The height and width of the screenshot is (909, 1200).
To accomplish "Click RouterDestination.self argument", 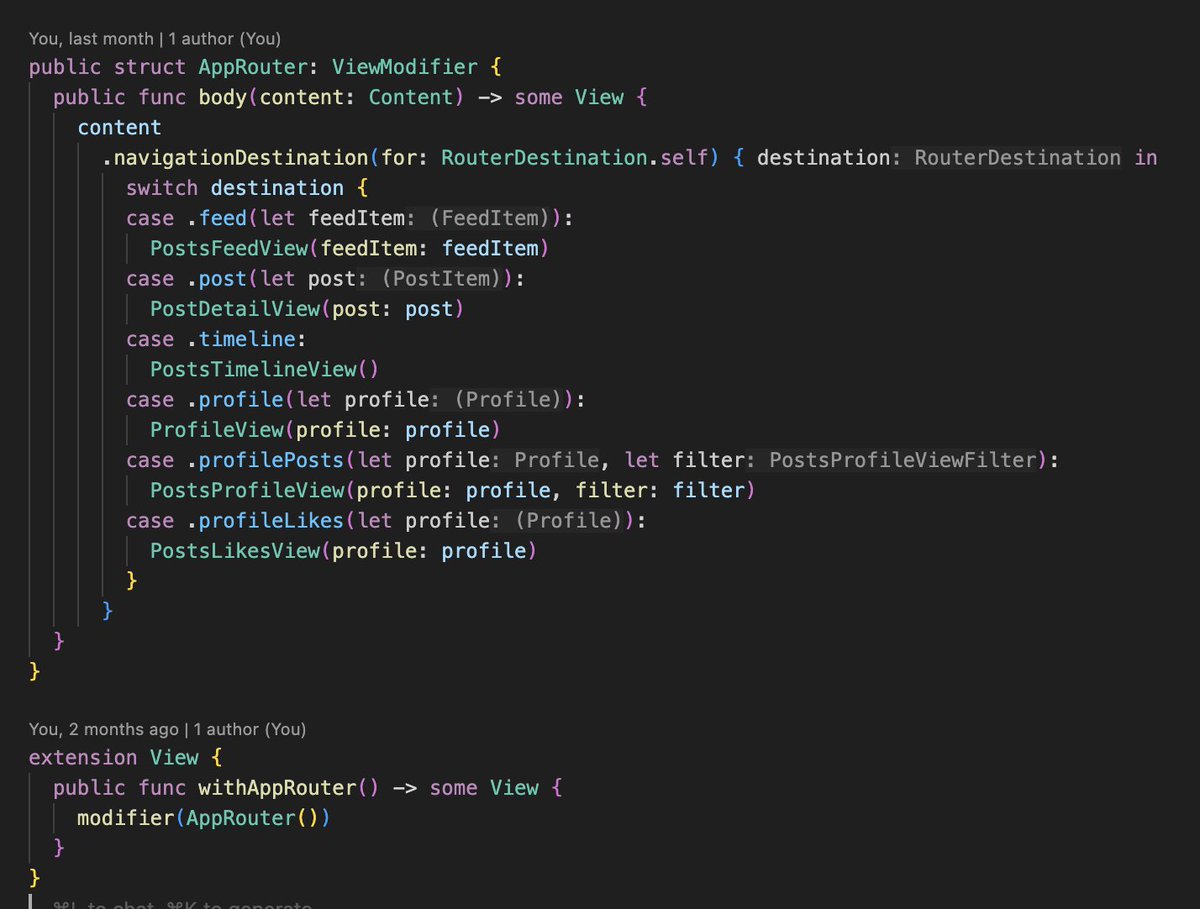I will pos(575,157).
